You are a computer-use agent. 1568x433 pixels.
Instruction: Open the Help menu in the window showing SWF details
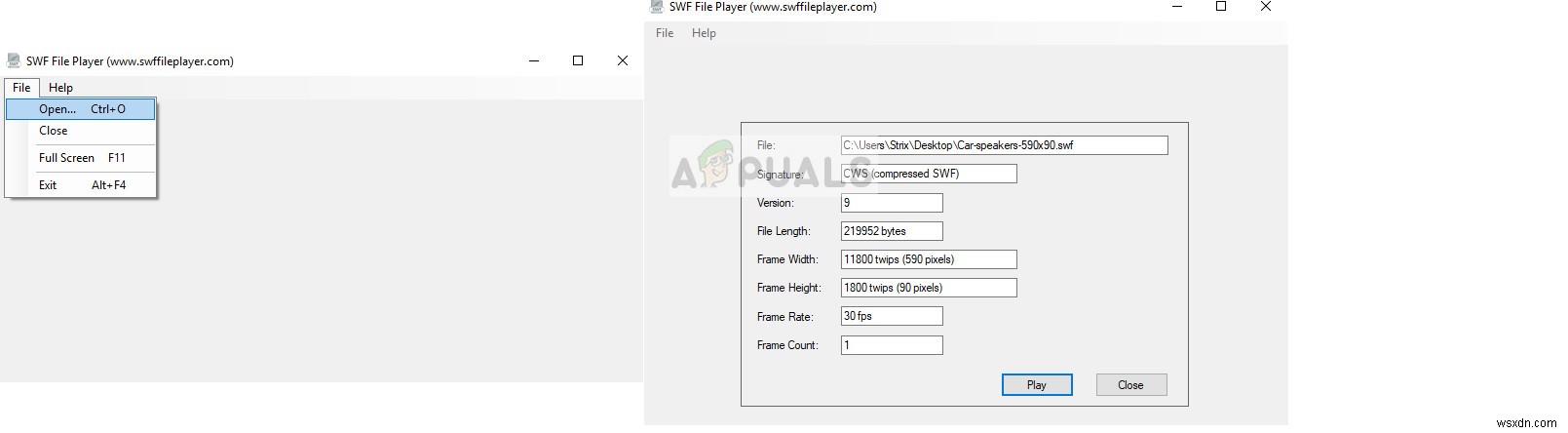pyautogui.click(x=704, y=33)
